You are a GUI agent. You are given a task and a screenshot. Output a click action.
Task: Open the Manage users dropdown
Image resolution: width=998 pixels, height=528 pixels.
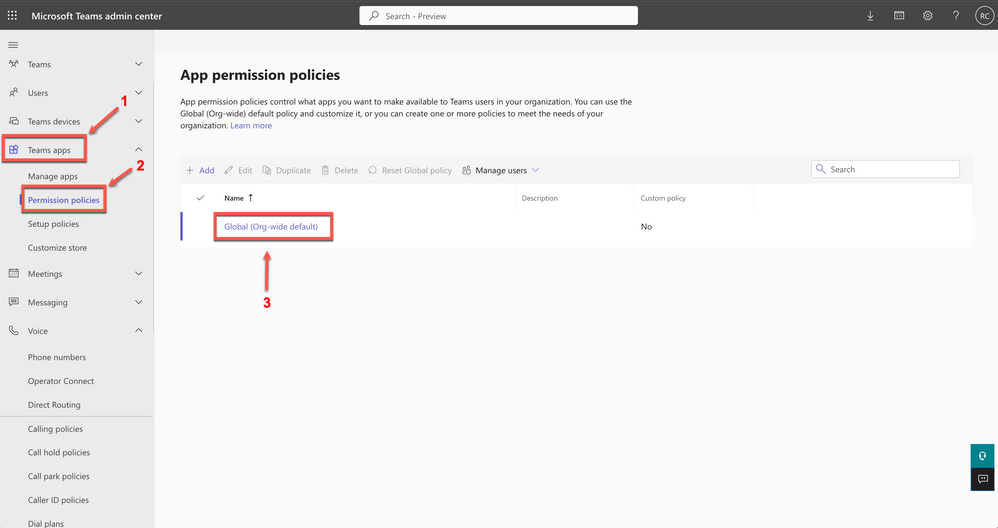click(x=501, y=170)
